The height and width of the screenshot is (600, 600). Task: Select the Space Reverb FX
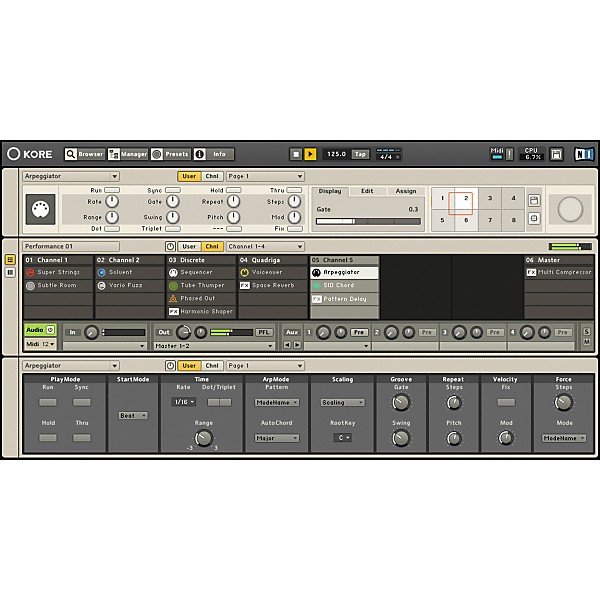pos(273,285)
